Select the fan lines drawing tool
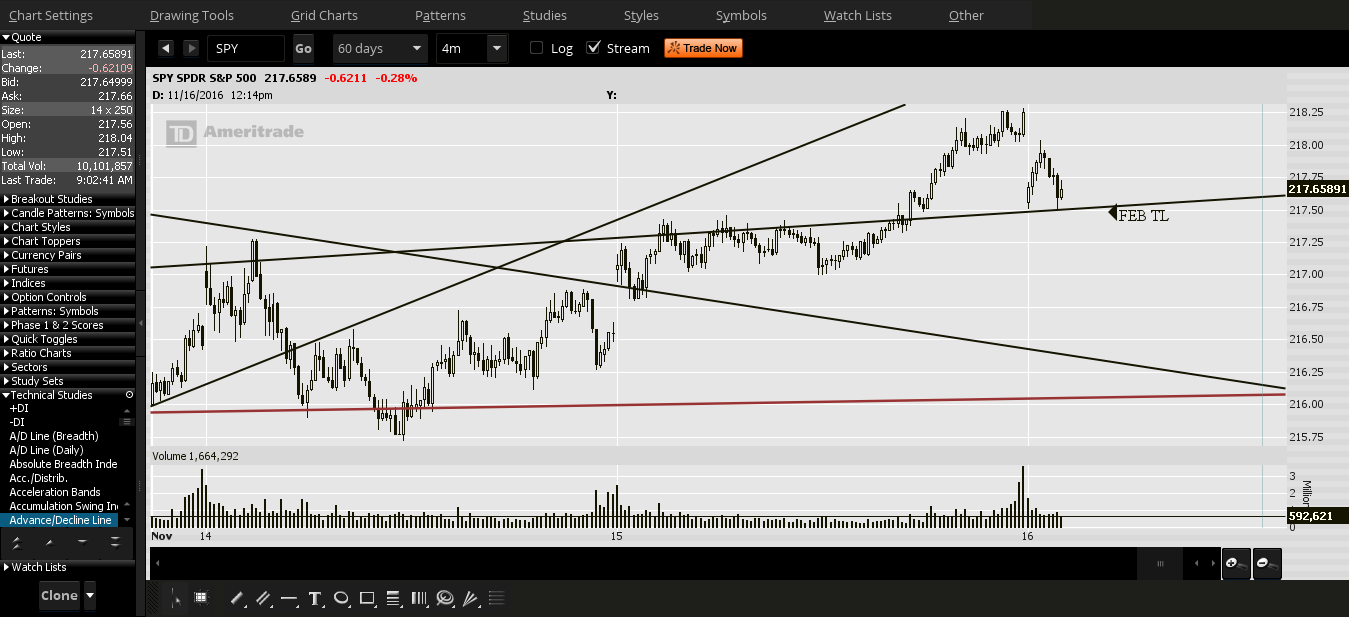This screenshot has height=617, width=1349. tap(471, 598)
